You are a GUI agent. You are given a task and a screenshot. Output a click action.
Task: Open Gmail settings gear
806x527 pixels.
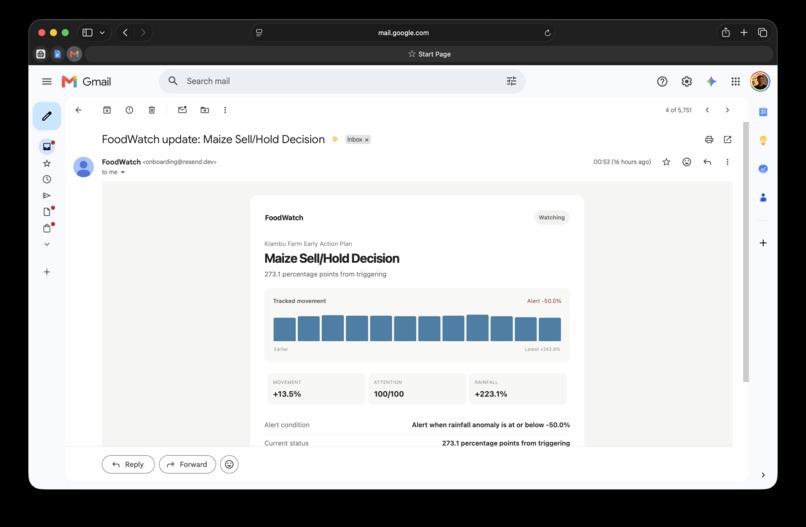[x=687, y=81]
